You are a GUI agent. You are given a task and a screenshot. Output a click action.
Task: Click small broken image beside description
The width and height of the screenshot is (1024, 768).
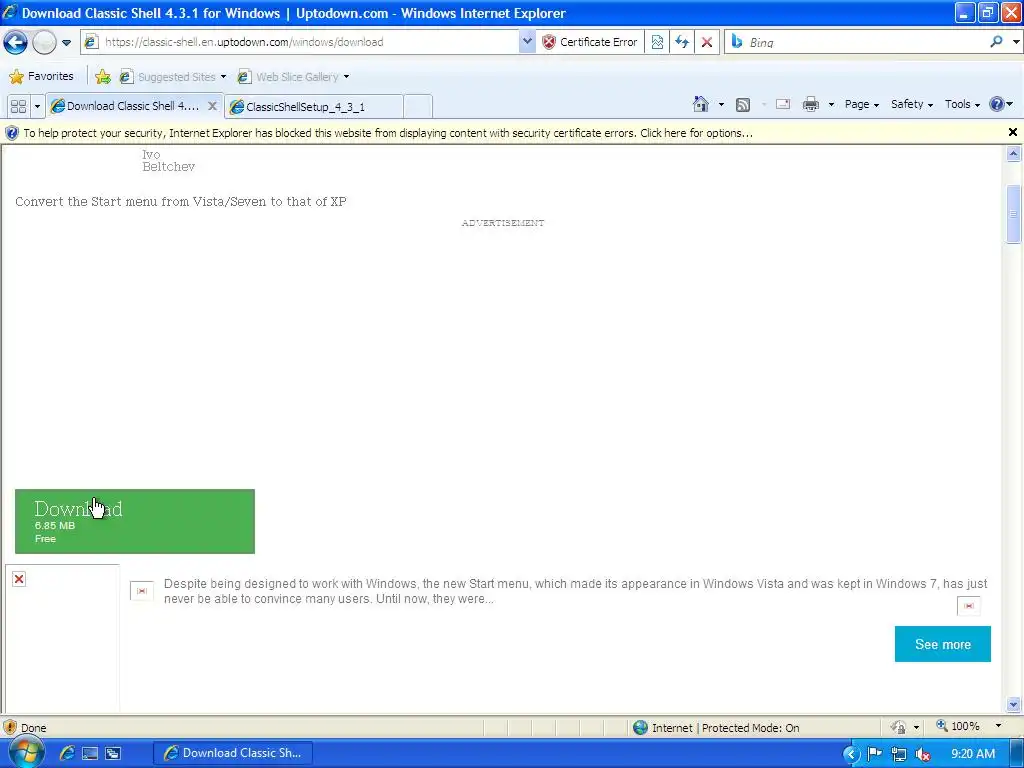click(142, 590)
